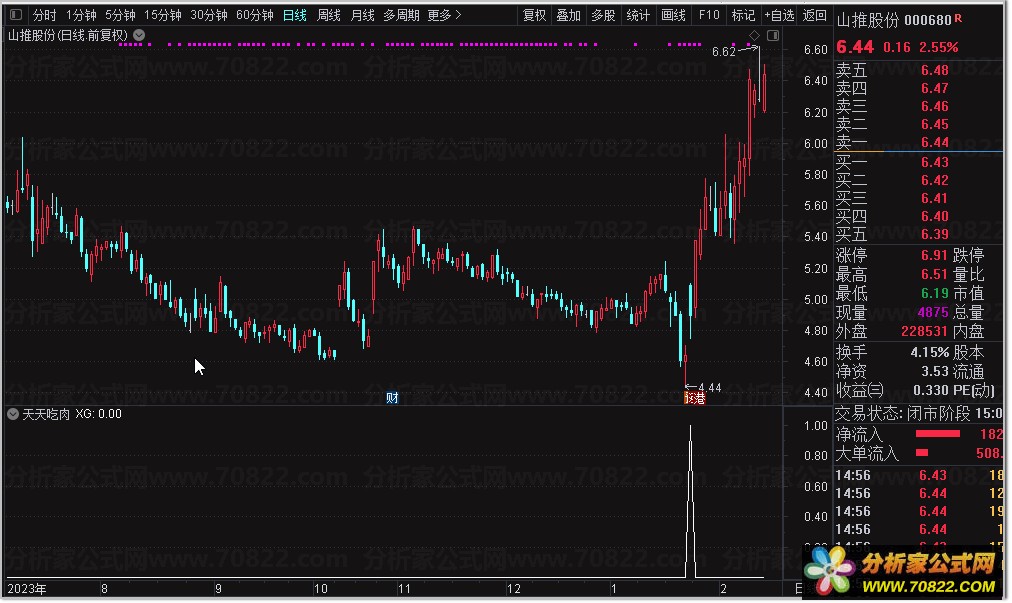Click the 天天吃肉 XG: 0.00 indicator label
The width and height of the screenshot is (1012, 603).
[x=72, y=414]
